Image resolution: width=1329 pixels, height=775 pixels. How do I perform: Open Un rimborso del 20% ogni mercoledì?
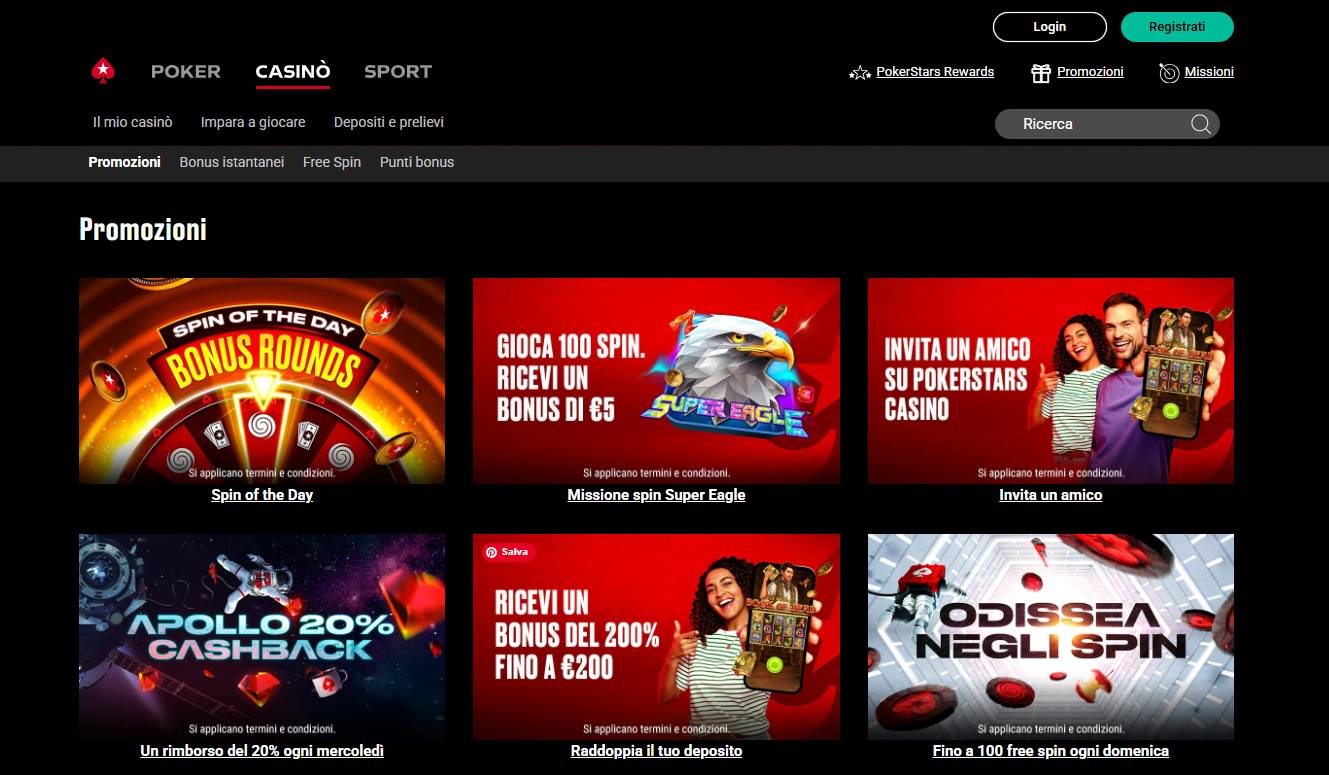262,751
